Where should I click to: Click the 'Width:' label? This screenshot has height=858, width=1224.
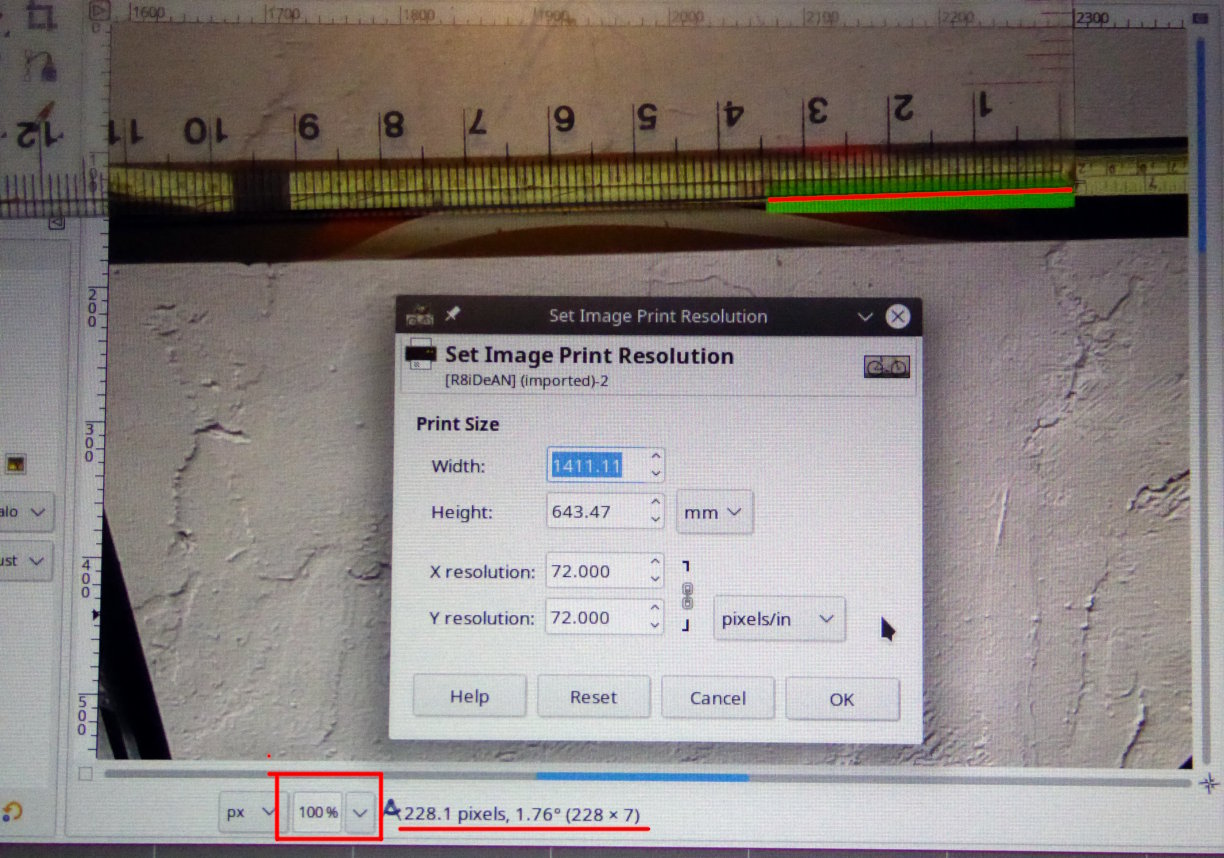point(458,466)
